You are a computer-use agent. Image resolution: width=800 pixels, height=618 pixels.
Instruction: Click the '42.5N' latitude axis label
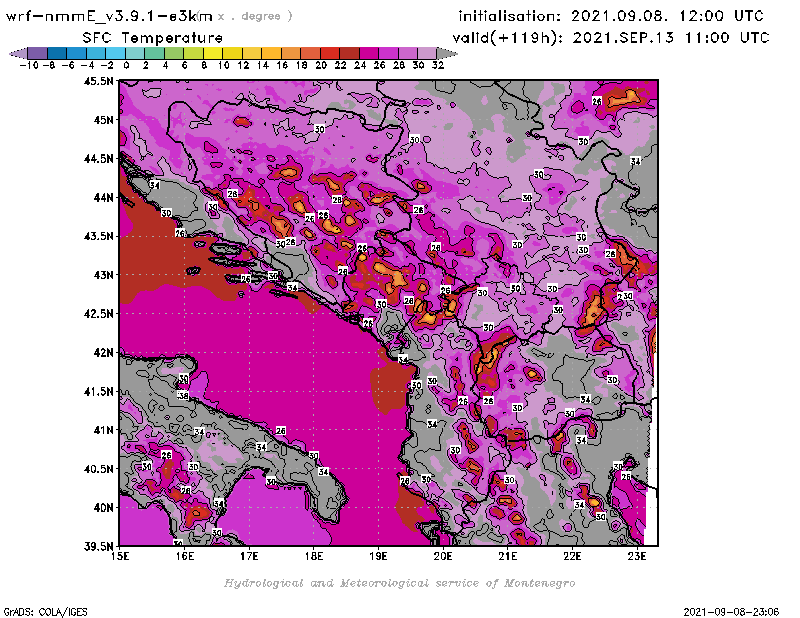99,314
